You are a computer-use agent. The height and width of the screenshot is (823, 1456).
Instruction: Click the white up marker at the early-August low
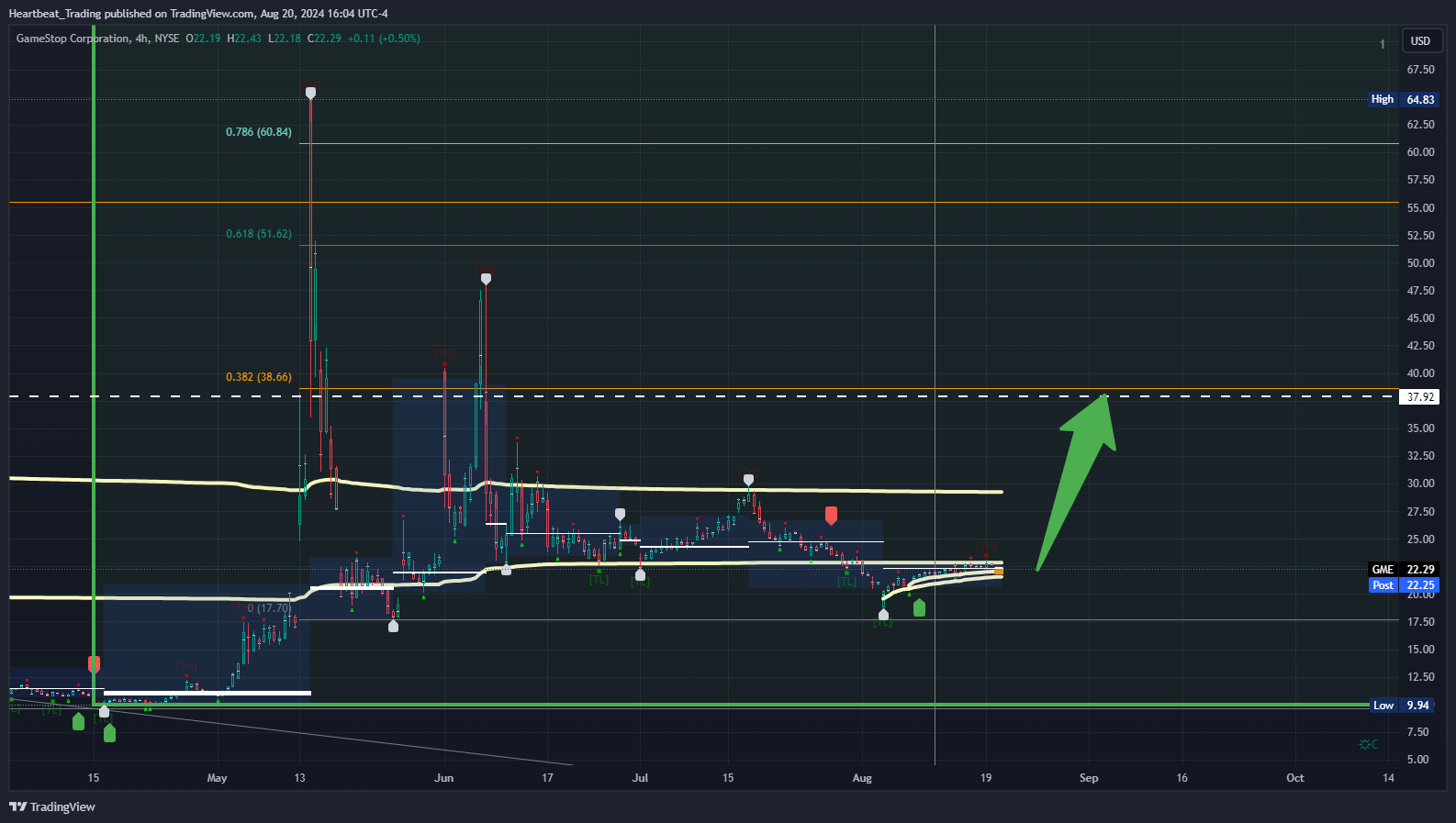pos(883,615)
